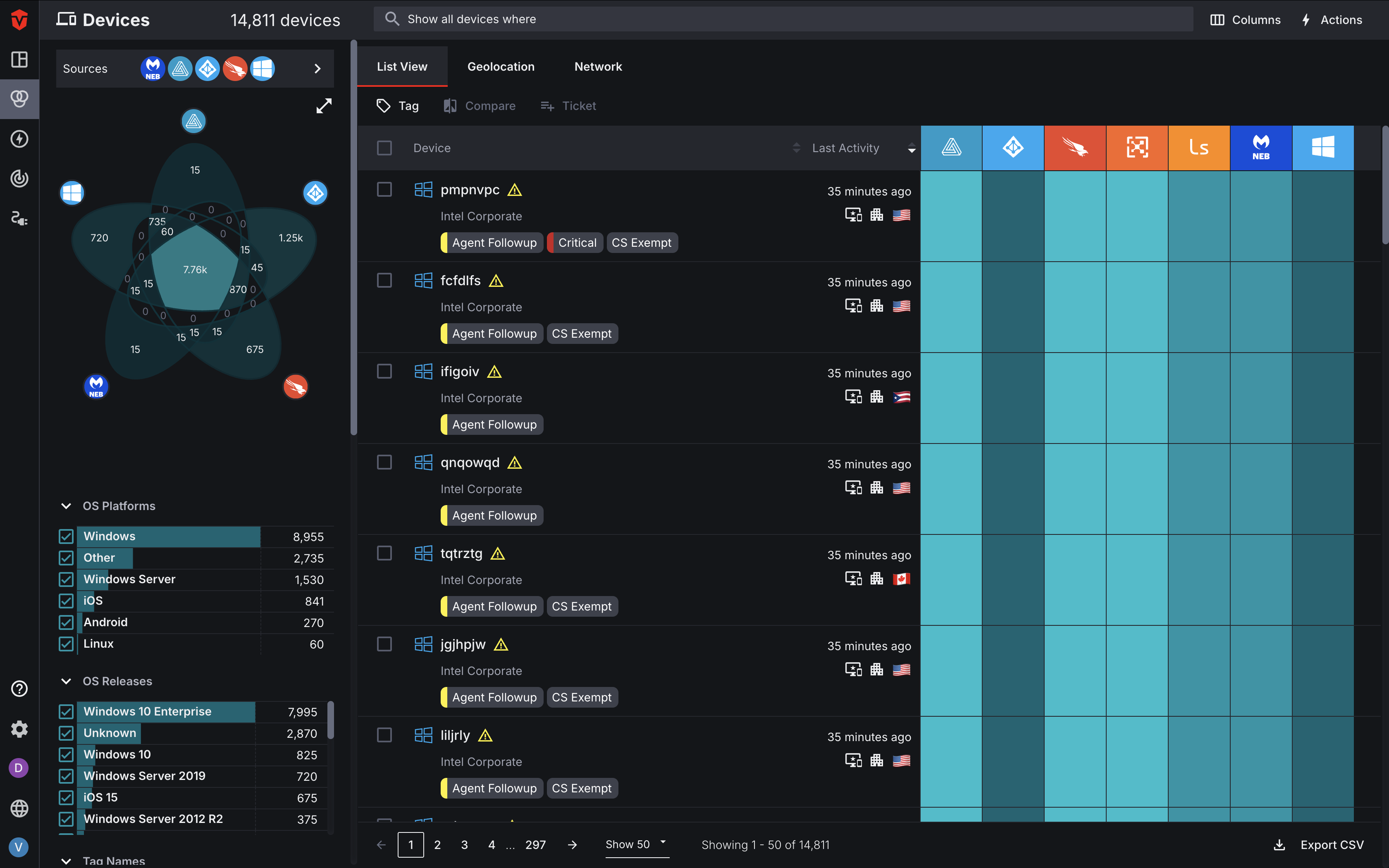Viewport: 1389px width, 868px height.
Task: Collapse the OS Platforms section
Action: point(66,506)
